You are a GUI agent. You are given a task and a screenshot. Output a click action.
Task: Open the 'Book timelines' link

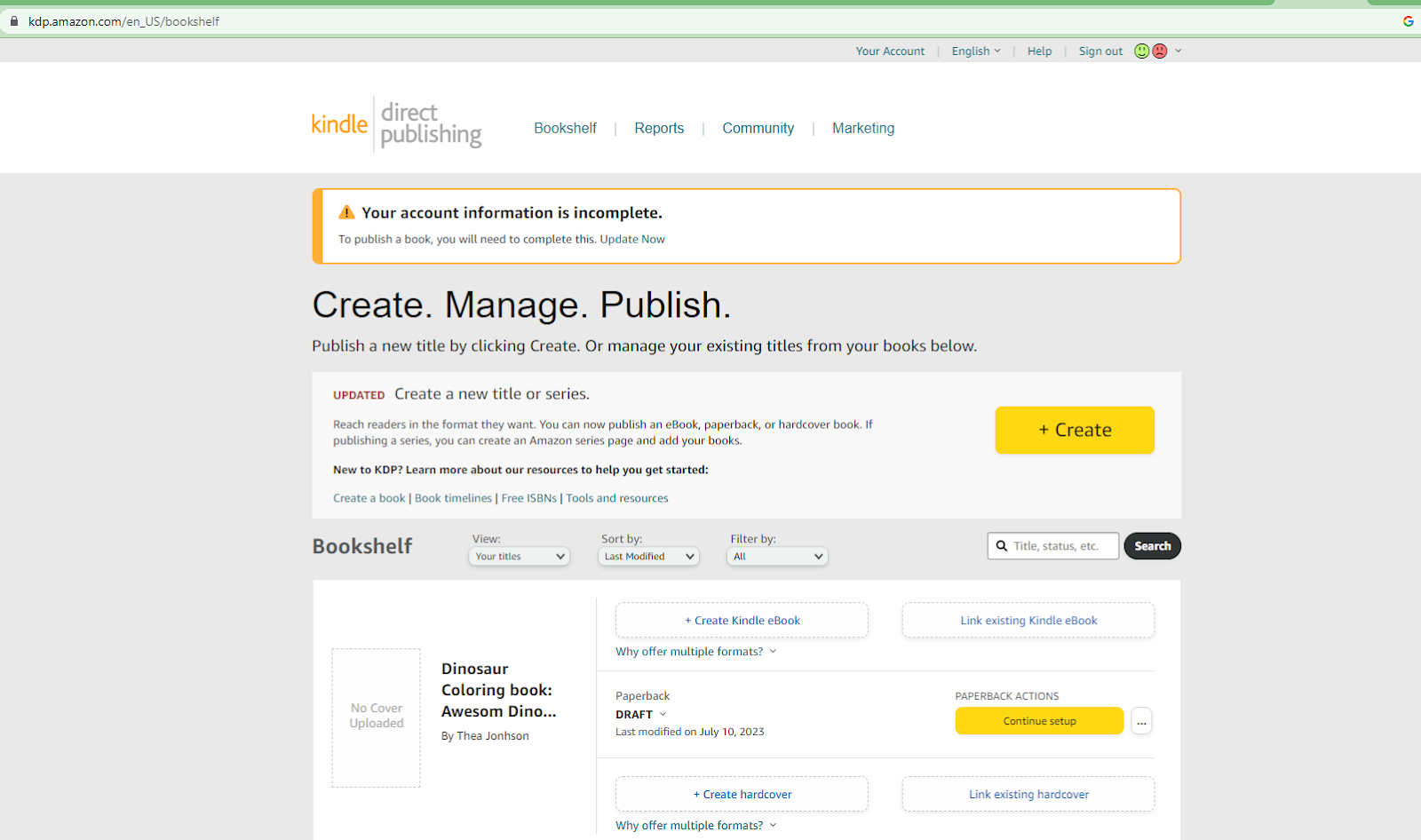point(453,498)
